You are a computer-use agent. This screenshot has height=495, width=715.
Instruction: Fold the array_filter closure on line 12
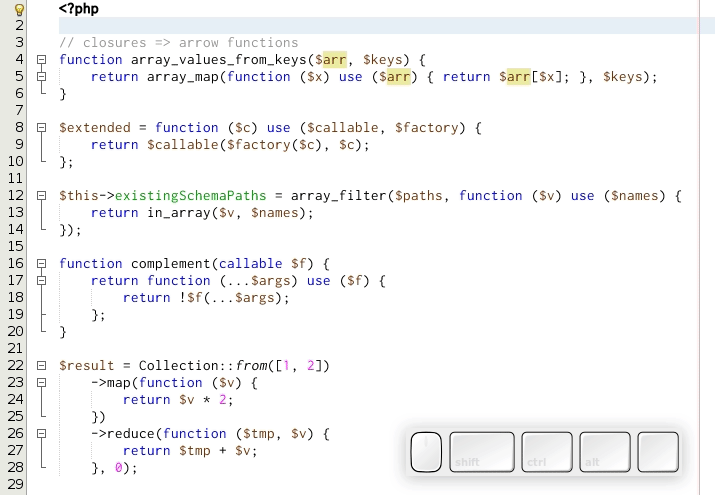(x=41, y=196)
